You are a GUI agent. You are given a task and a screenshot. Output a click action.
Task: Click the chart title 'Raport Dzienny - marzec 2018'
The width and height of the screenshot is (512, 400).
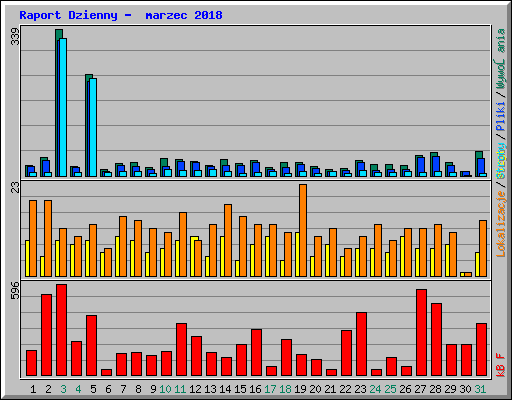coord(121,15)
